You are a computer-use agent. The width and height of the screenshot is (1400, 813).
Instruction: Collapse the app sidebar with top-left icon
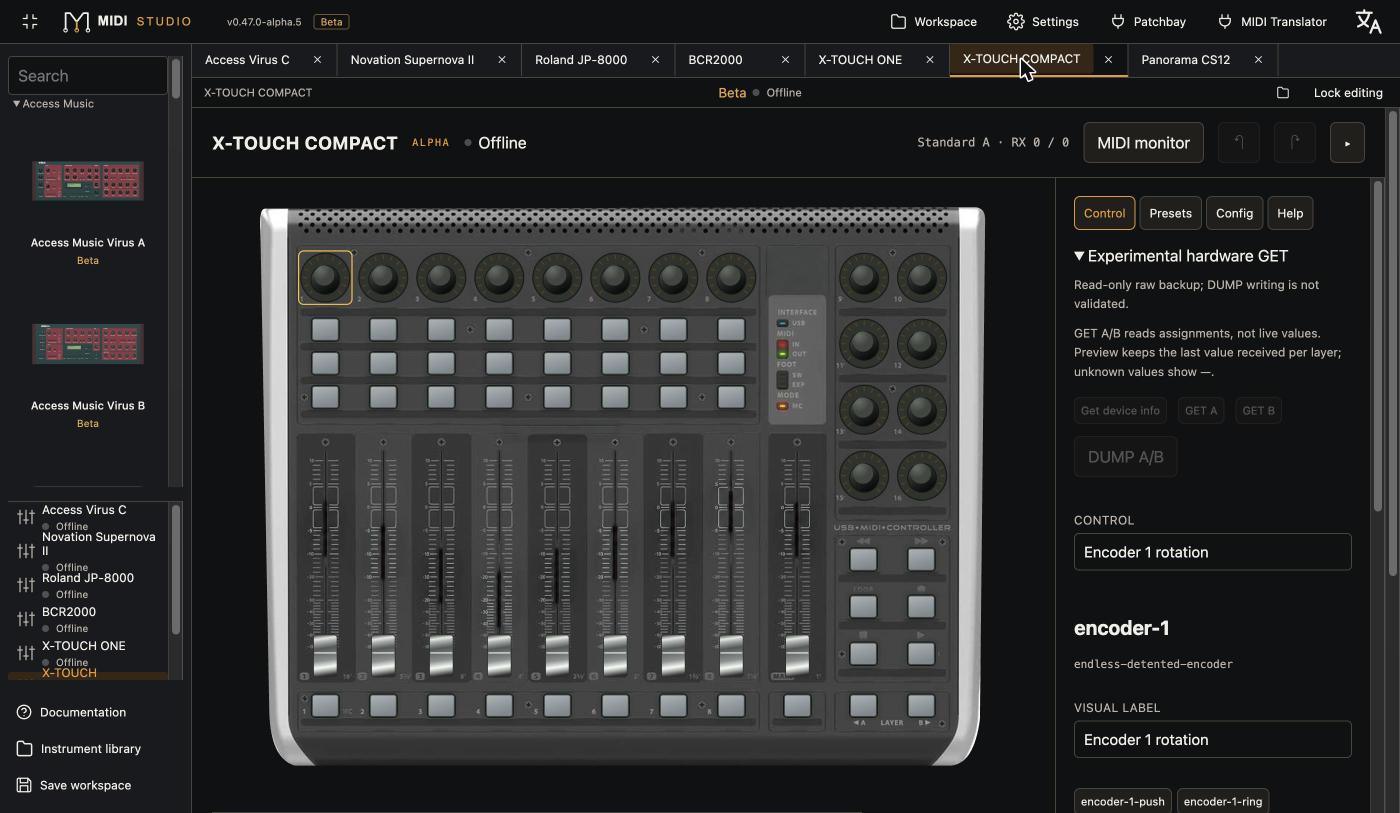(30, 21)
